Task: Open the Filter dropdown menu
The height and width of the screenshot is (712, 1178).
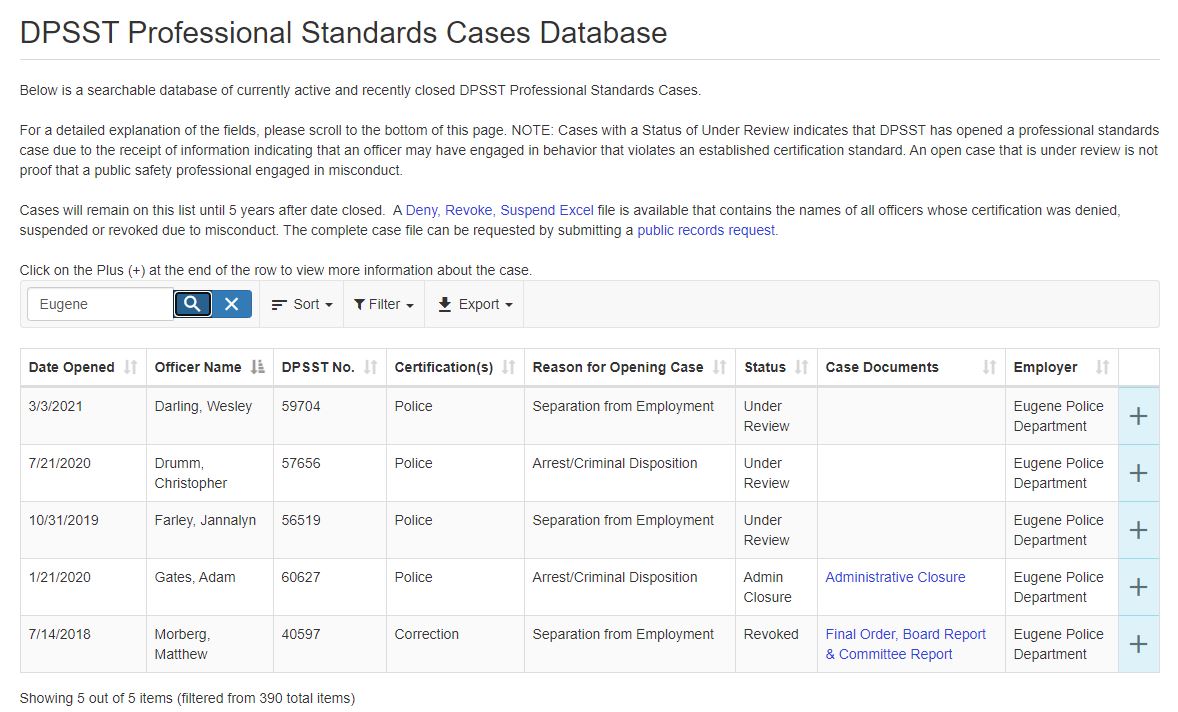Action: [384, 304]
